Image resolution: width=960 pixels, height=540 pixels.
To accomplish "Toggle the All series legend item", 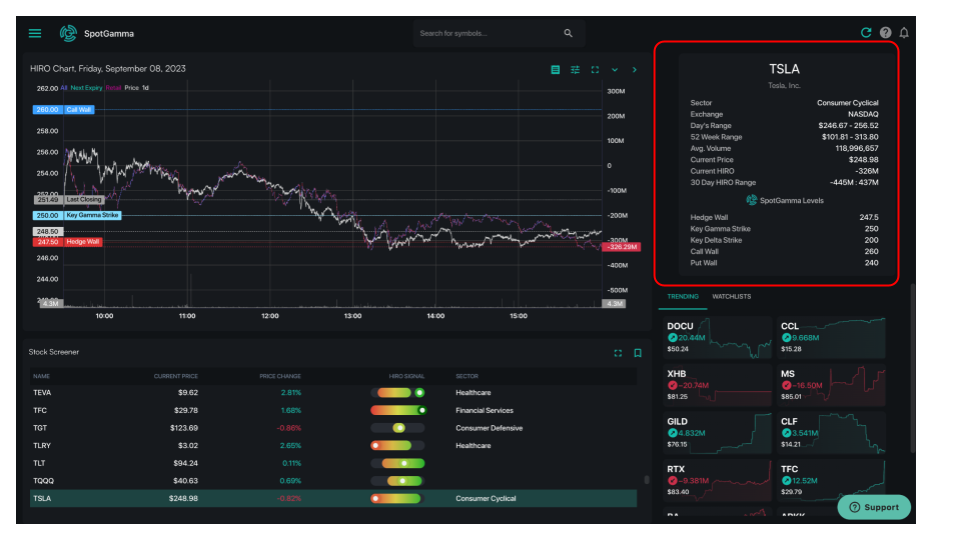I will tap(64, 88).
